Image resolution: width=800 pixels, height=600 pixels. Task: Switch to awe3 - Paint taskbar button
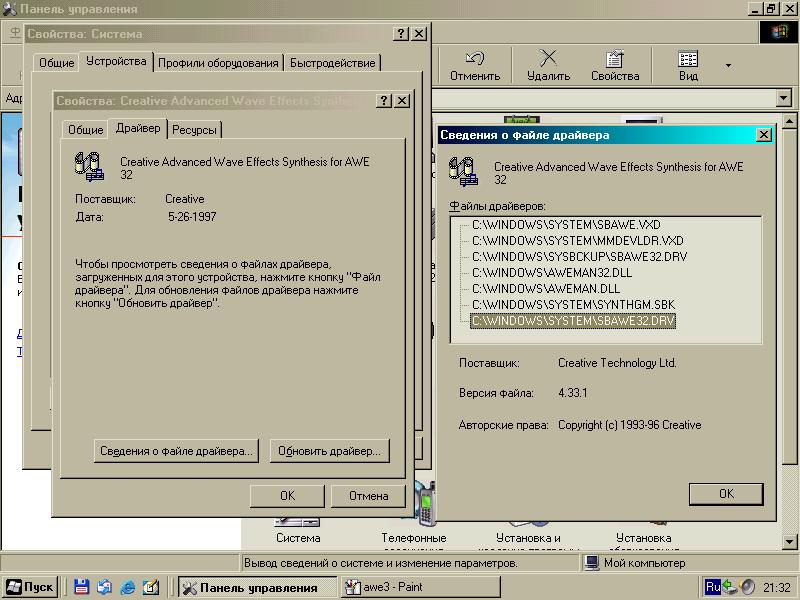(421, 587)
